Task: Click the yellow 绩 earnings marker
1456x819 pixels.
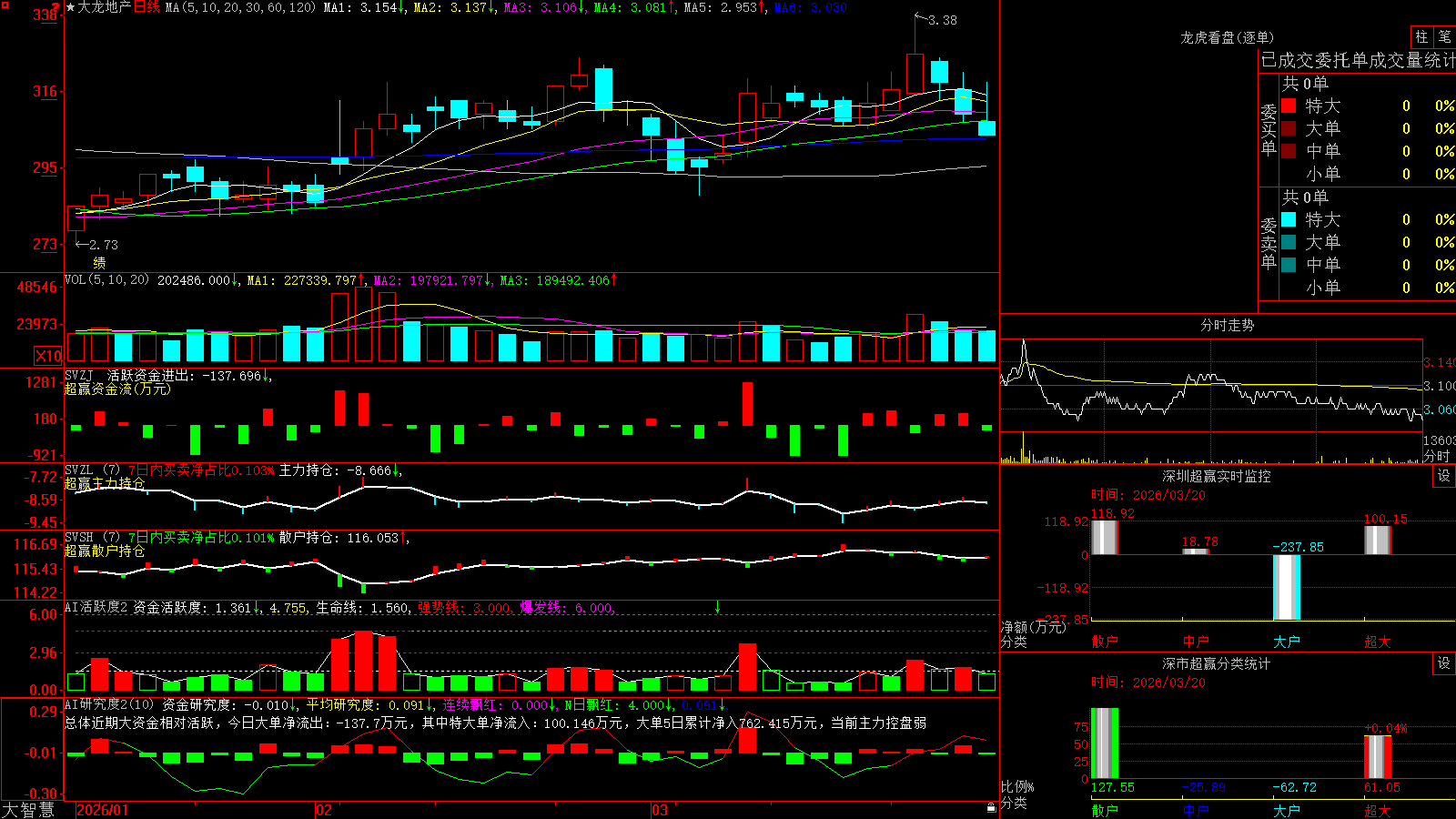Action: 99,262
